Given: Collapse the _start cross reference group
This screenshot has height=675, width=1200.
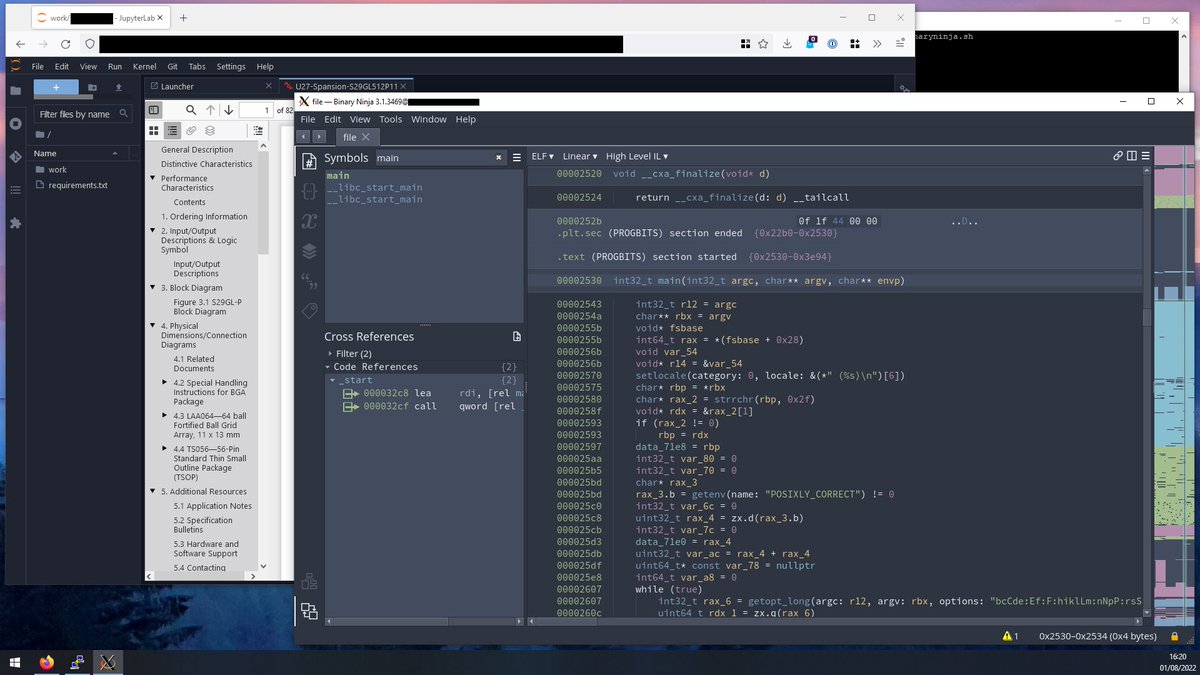Looking at the screenshot, I should click(x=334, y=380).
